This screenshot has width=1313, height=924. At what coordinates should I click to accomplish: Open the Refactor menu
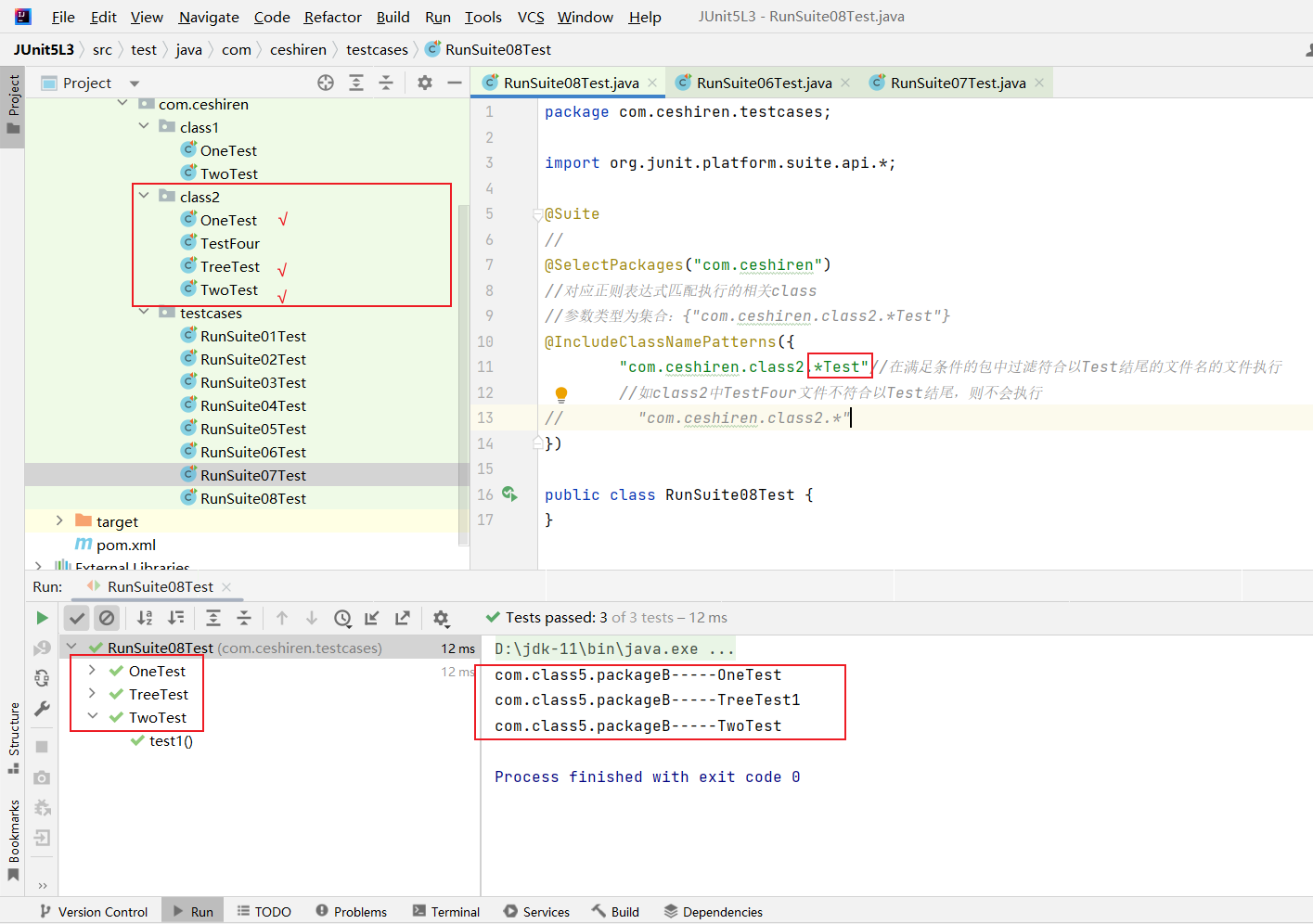point(332,17)
